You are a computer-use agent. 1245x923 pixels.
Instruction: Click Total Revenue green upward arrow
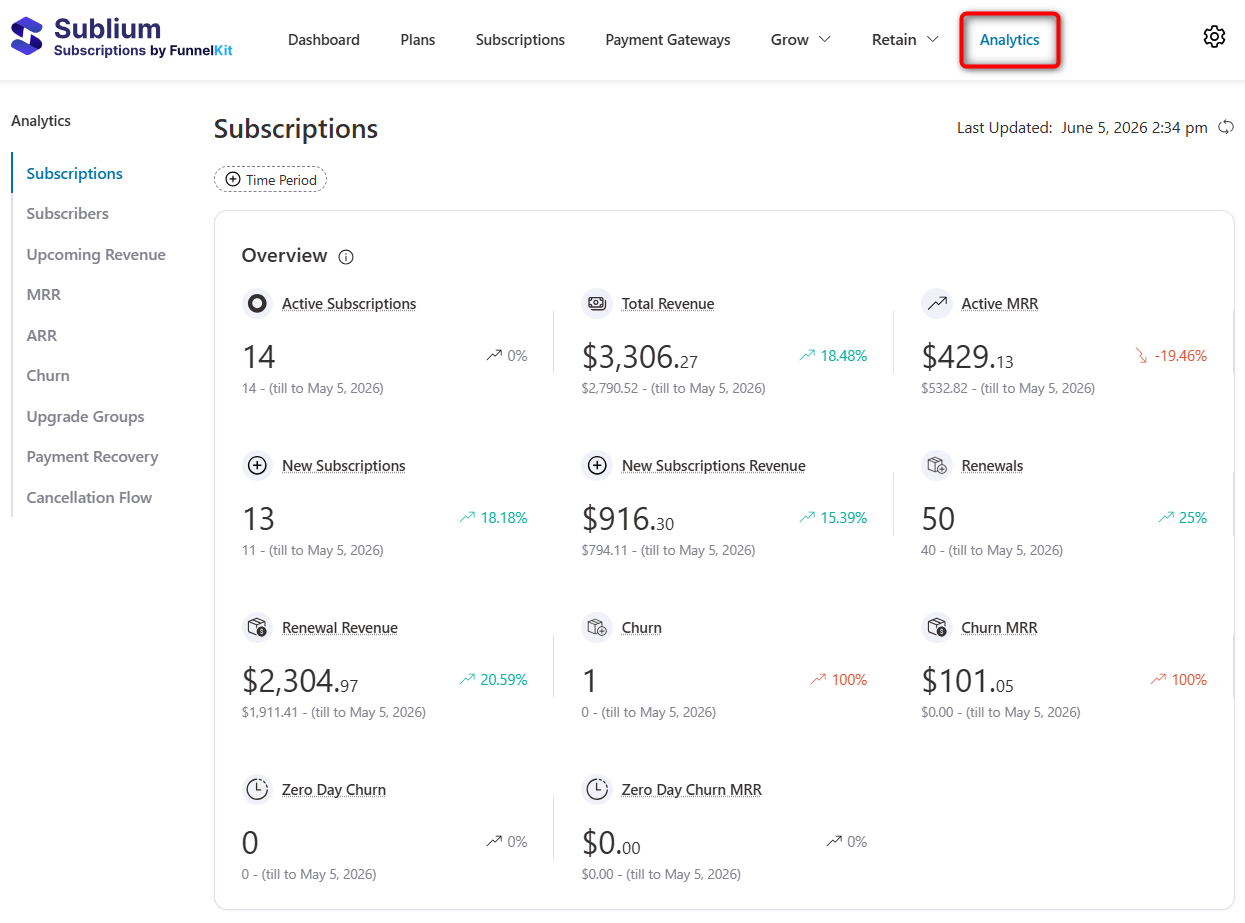point(807,356)
